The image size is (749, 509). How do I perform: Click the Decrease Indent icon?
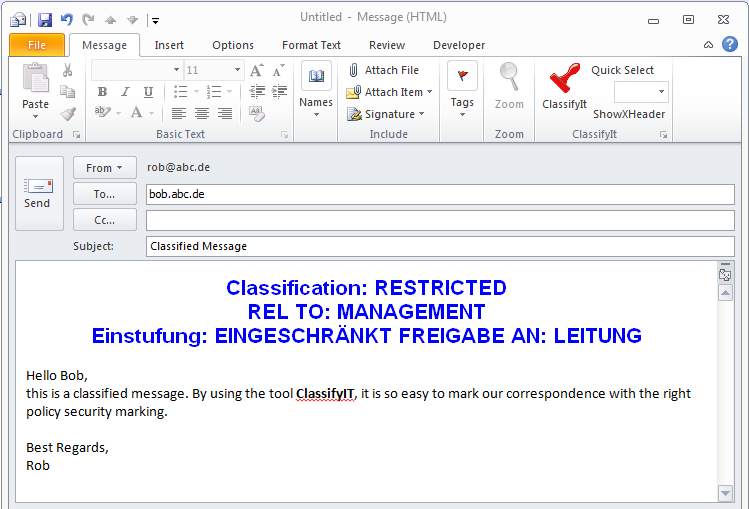(257, 91)
